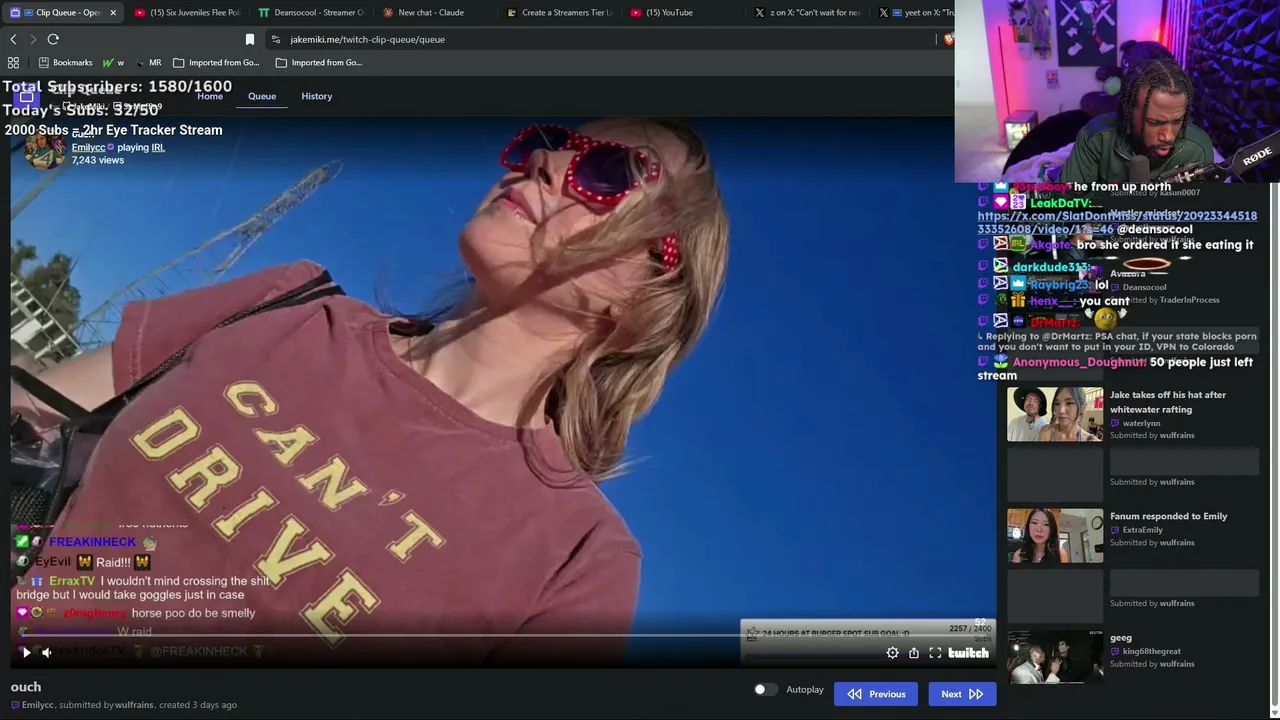Image resolution: width=1280 pixels, height=720 pixels.
Task: View site information icon in address bar
Action: (276, 39)
